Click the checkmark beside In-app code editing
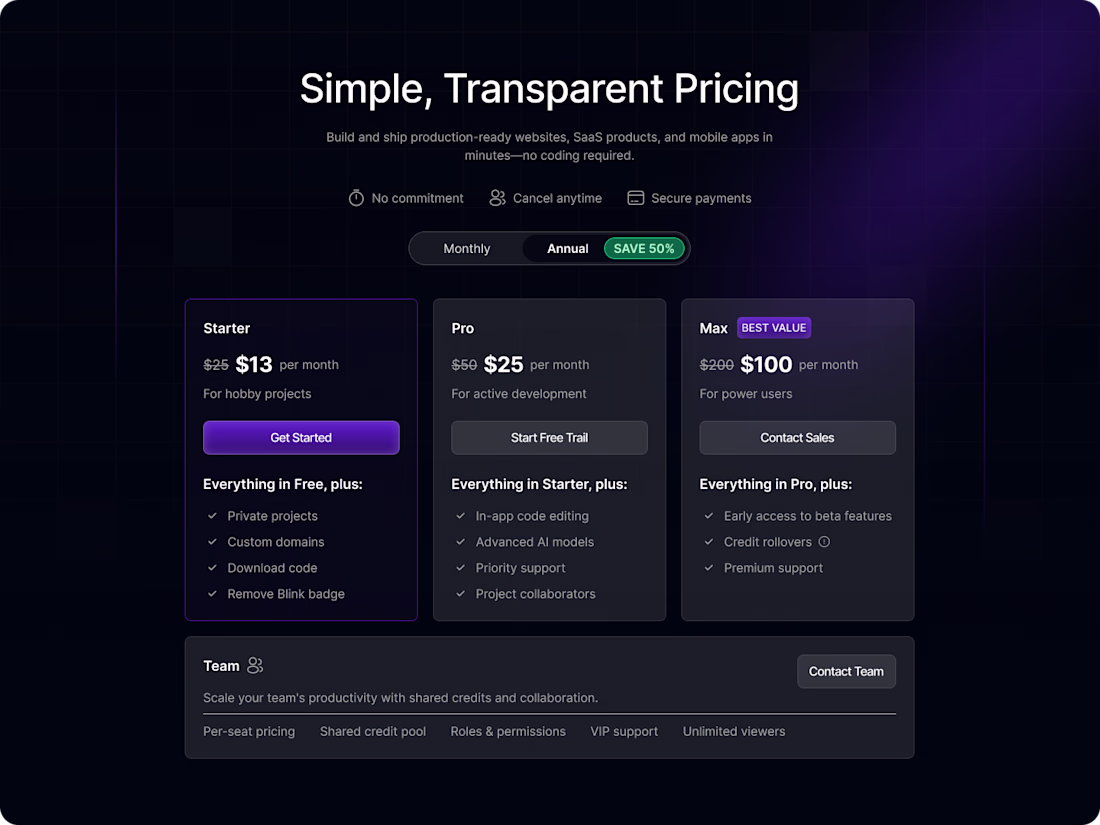This screenshot has height=825, width=1100. point(460,516)
